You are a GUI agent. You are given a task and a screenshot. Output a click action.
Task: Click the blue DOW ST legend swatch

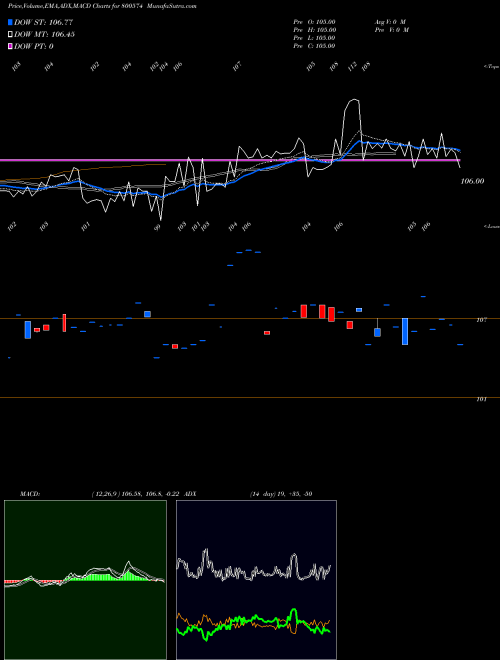11,22
